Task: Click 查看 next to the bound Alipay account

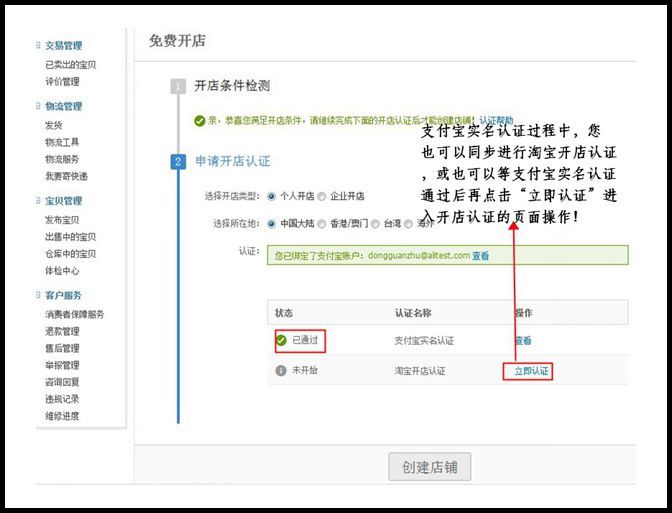Action: click(481, 256)
